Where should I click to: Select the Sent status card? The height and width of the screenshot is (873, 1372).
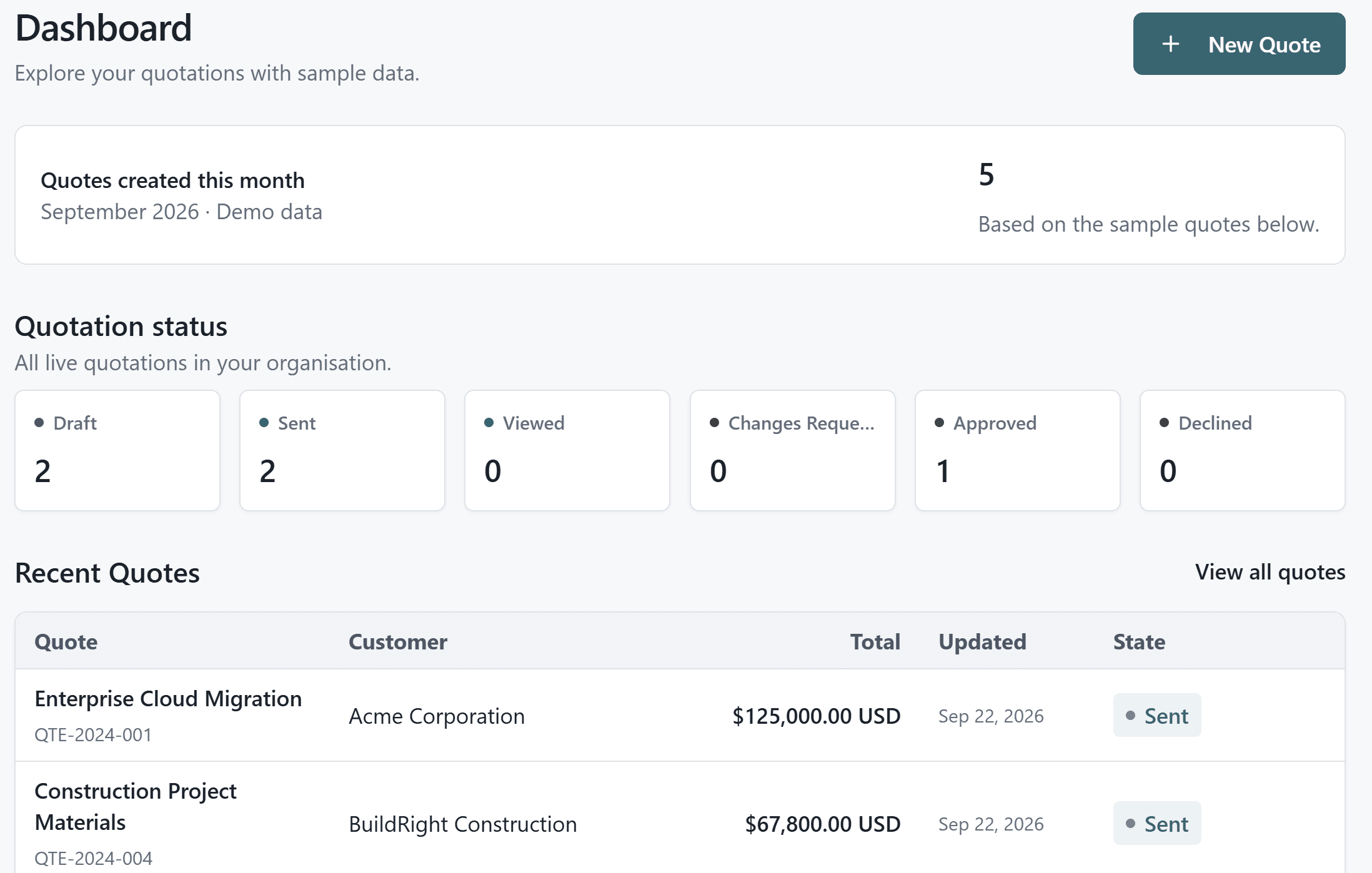pos(342,450)
